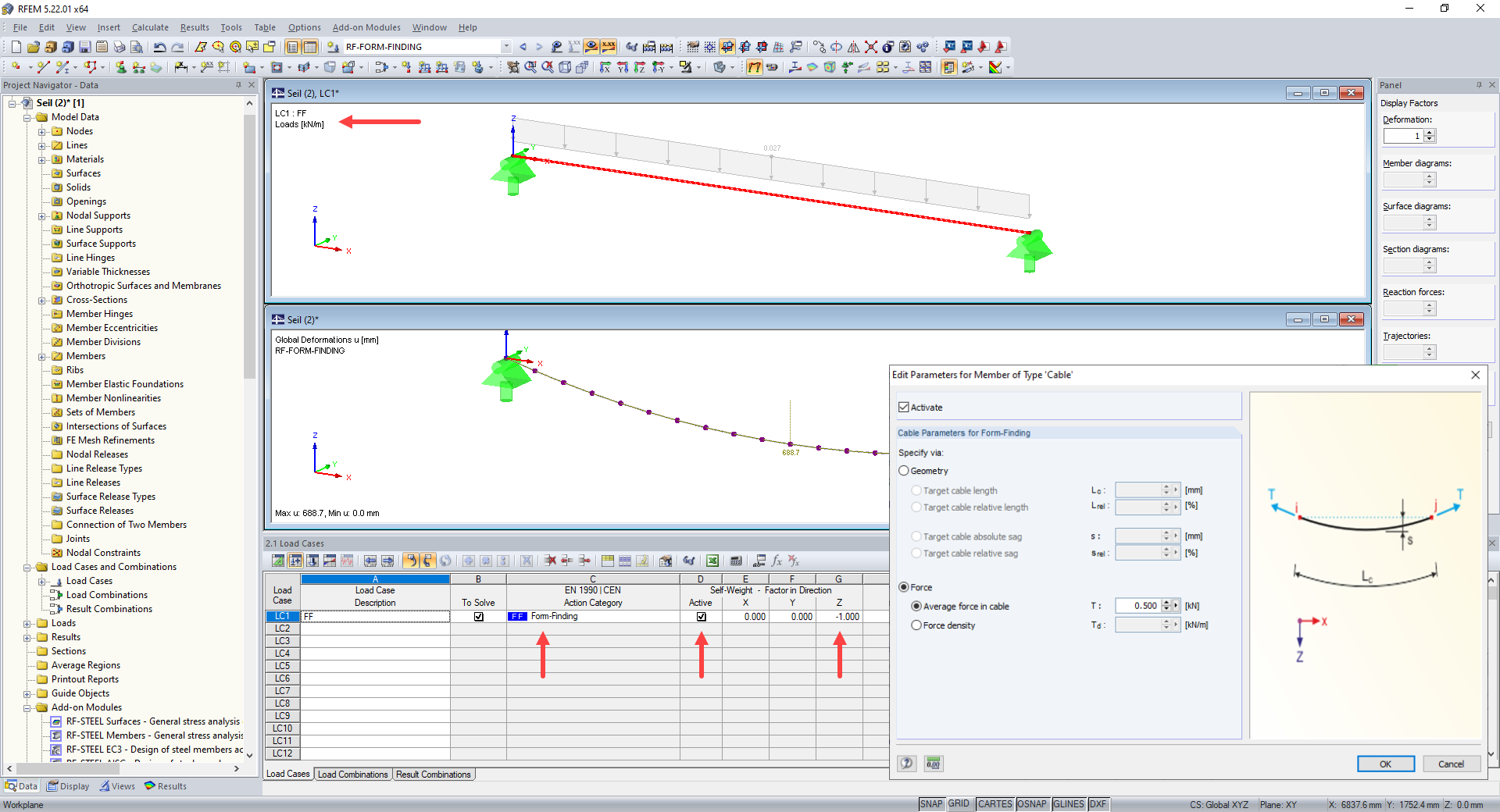Enable the Target cable length radio button
The width and height of the screenshot is (1500, 812).
tap(916, 490)
